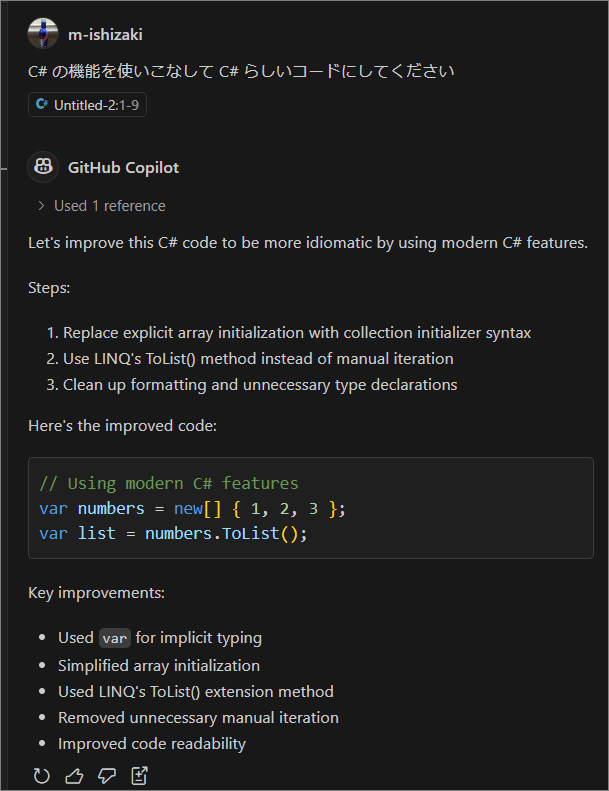Give the response a thumbs up
609x791 pixels.
(74, 775)
